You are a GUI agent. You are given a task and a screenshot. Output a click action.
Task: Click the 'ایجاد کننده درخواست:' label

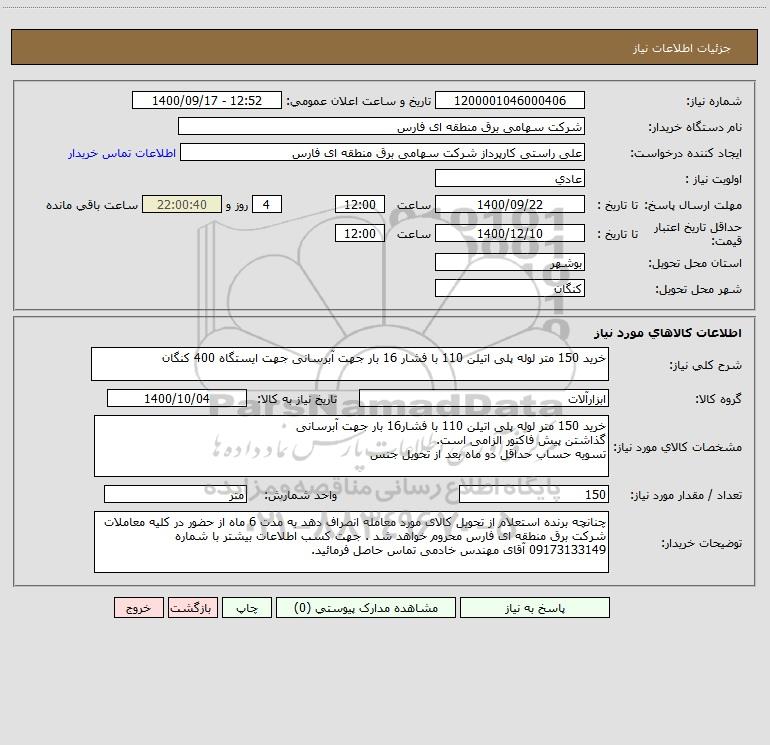click(x=686, y=154)
